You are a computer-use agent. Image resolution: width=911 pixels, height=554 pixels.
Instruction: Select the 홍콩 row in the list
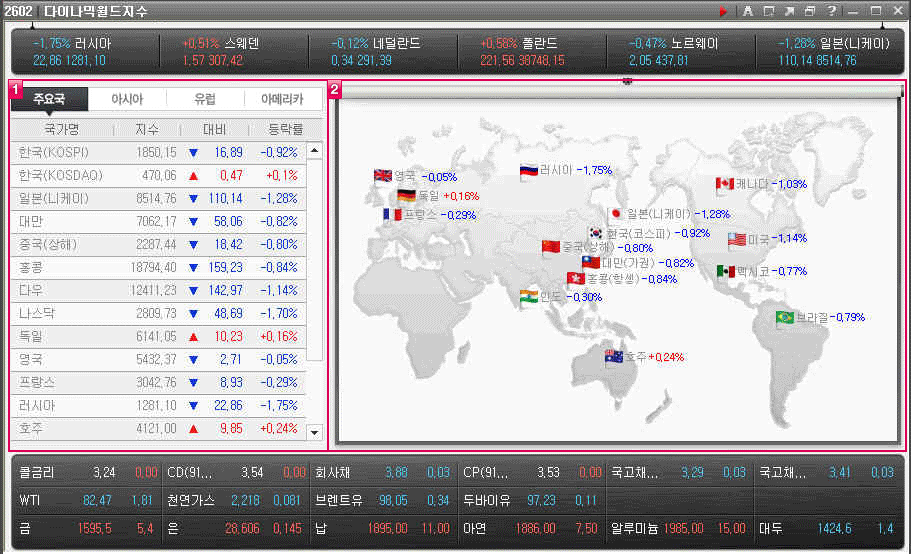point(159,268)
